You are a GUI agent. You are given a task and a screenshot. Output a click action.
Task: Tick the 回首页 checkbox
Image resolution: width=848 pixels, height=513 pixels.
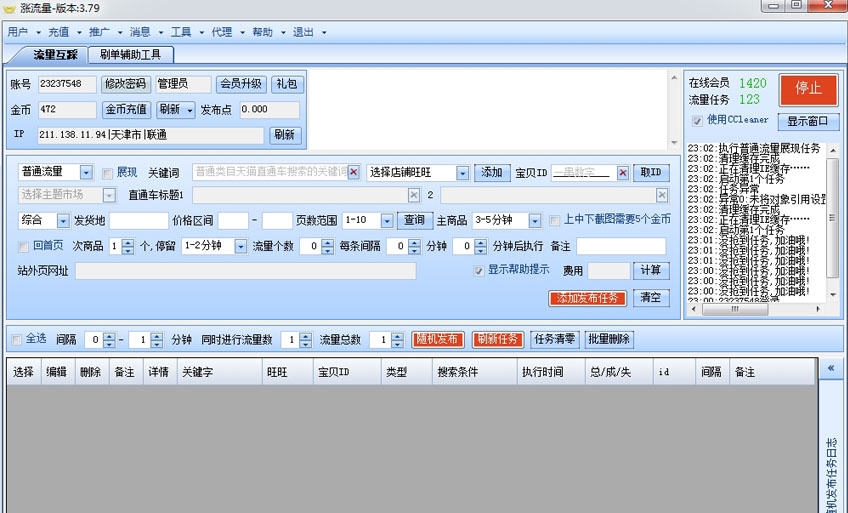point(23,246)
